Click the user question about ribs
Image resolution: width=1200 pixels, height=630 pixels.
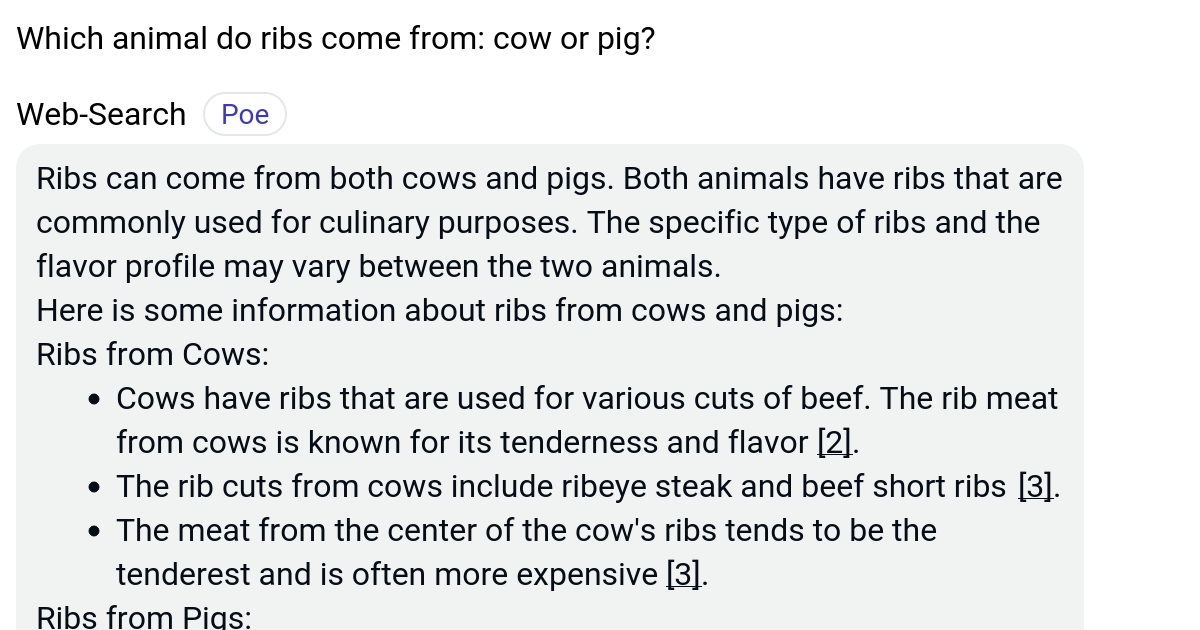335,38
